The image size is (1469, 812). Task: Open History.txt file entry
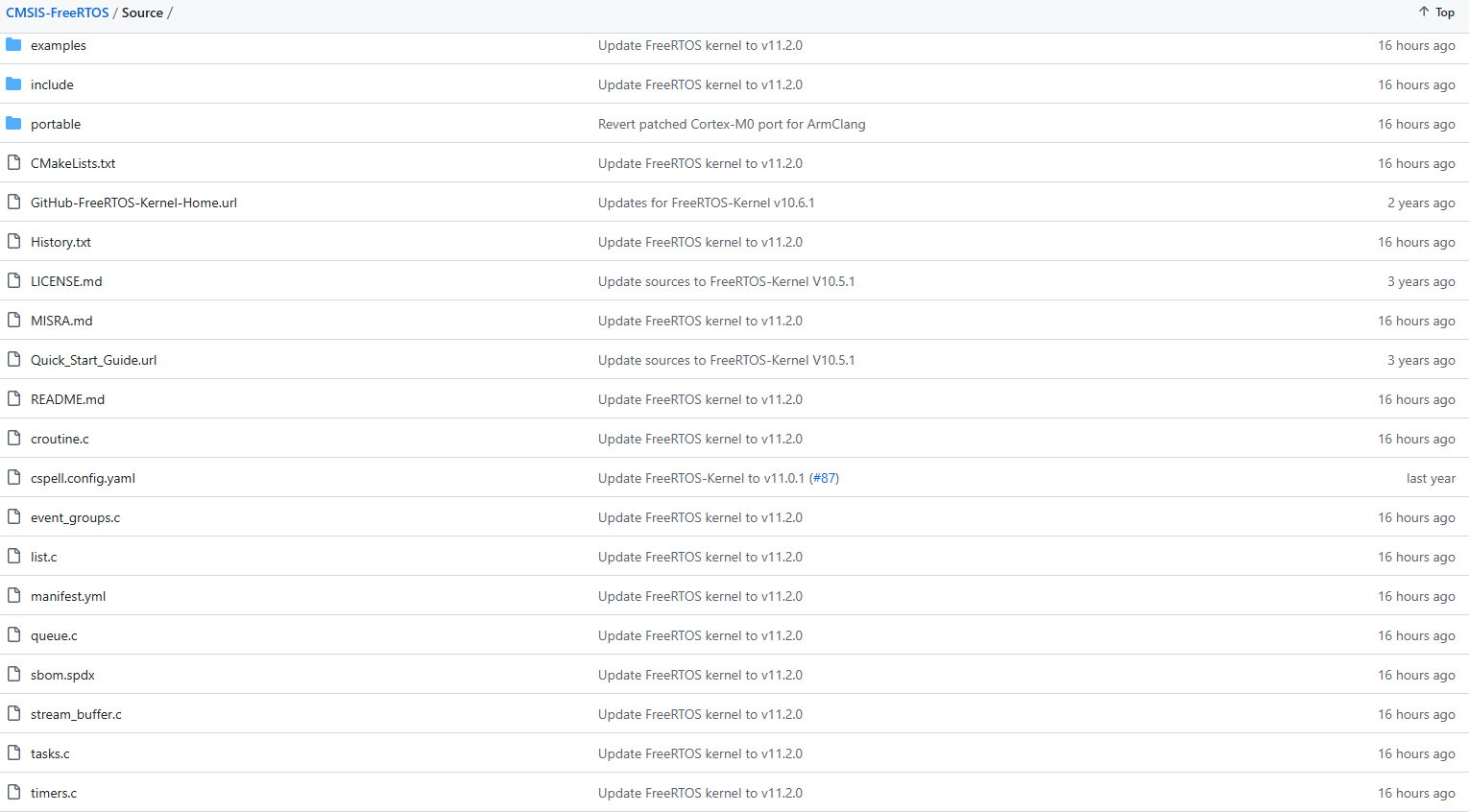tap(60, 242)
